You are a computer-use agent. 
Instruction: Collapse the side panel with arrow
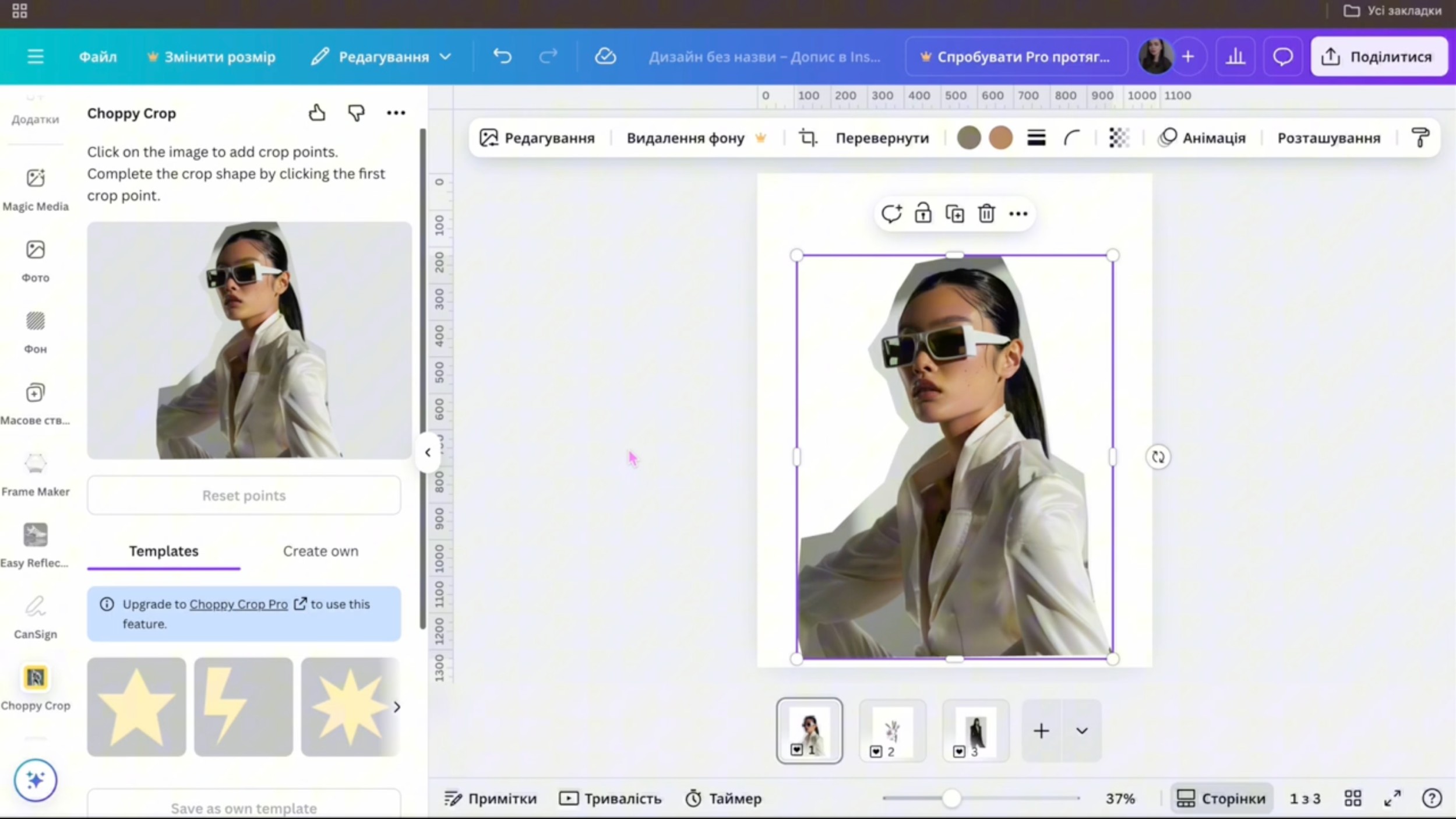(428, 452)
